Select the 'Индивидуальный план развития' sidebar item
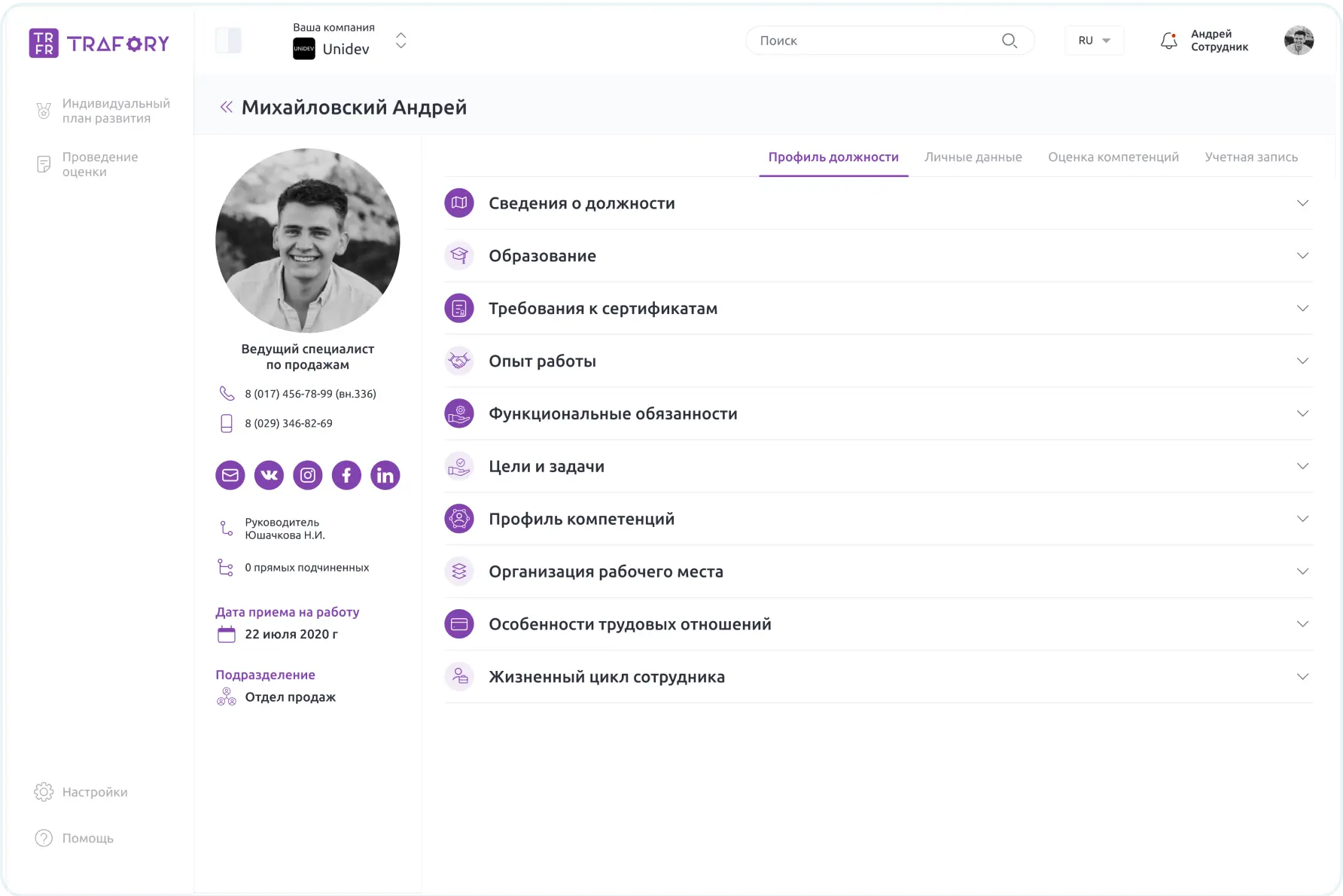This screenshot has height=896, width=1343. (x=105, y=110)
